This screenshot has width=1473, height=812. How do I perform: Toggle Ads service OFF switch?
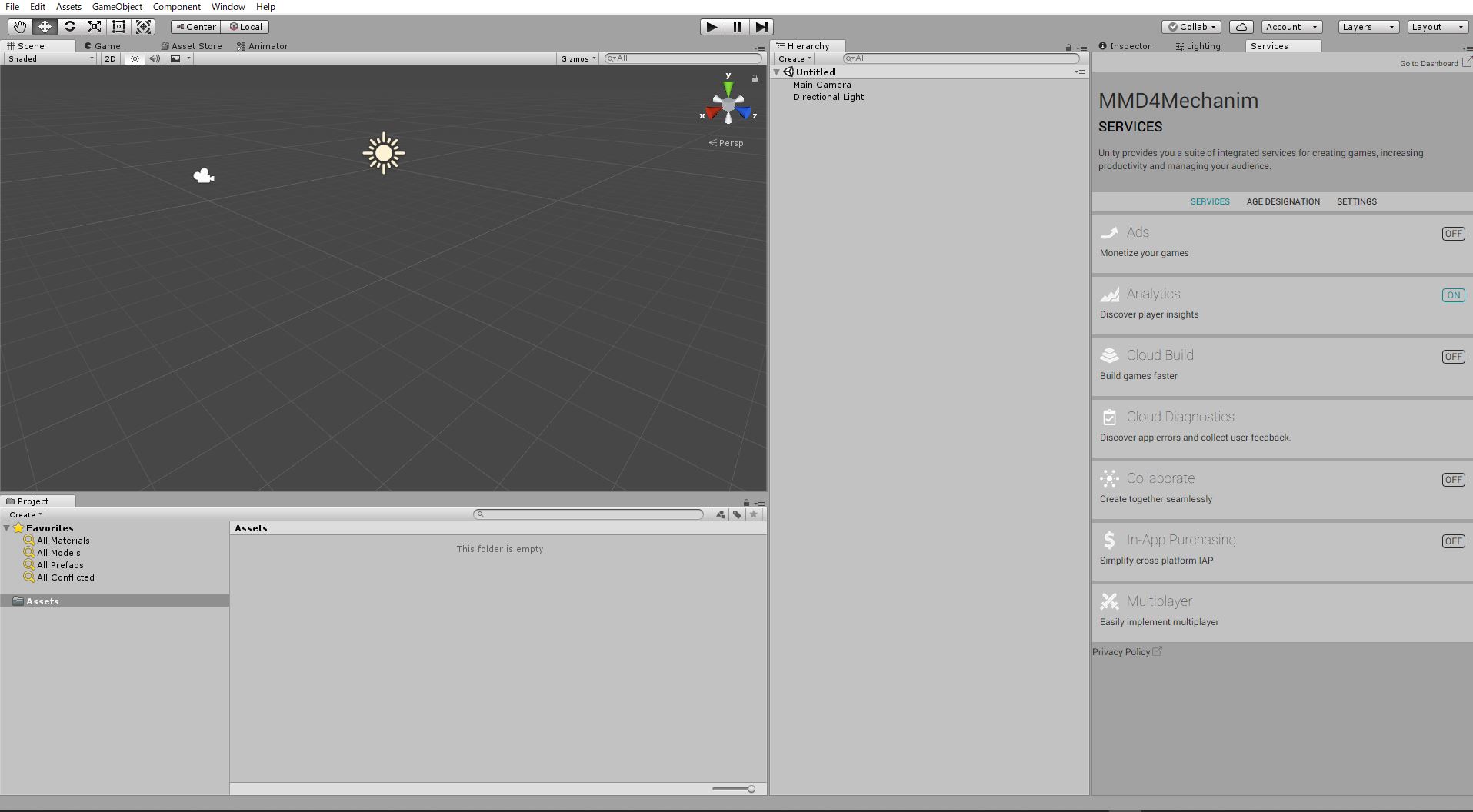(1453, 234)
